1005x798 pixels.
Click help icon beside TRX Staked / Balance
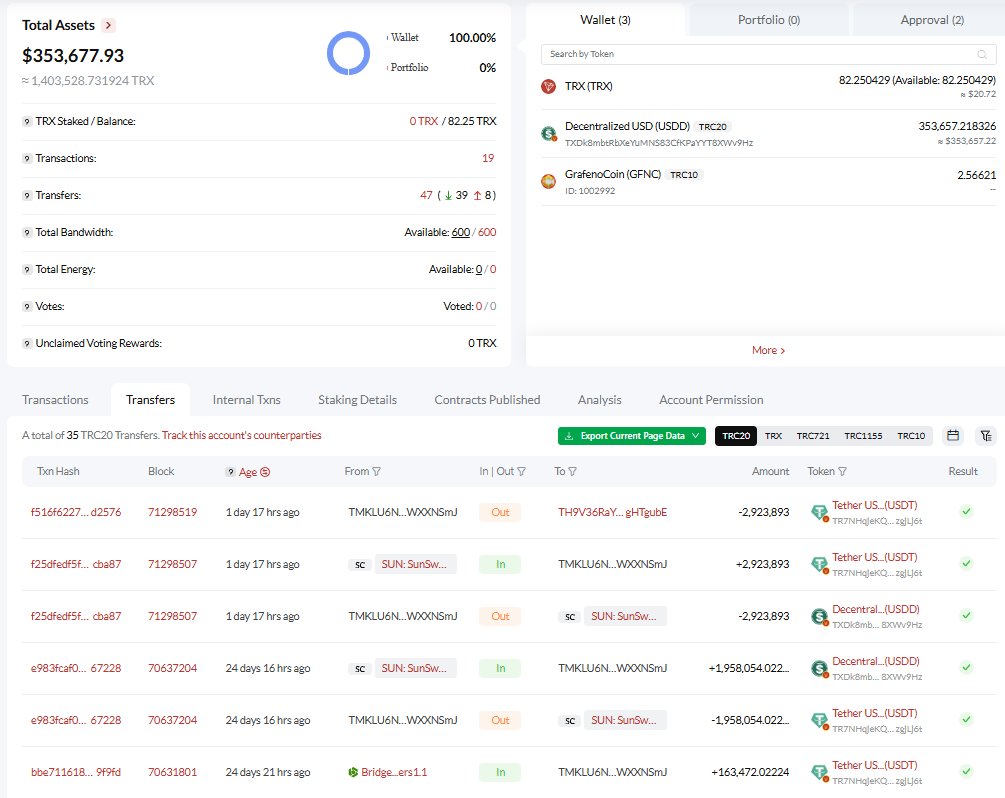(x=27, y=121)
